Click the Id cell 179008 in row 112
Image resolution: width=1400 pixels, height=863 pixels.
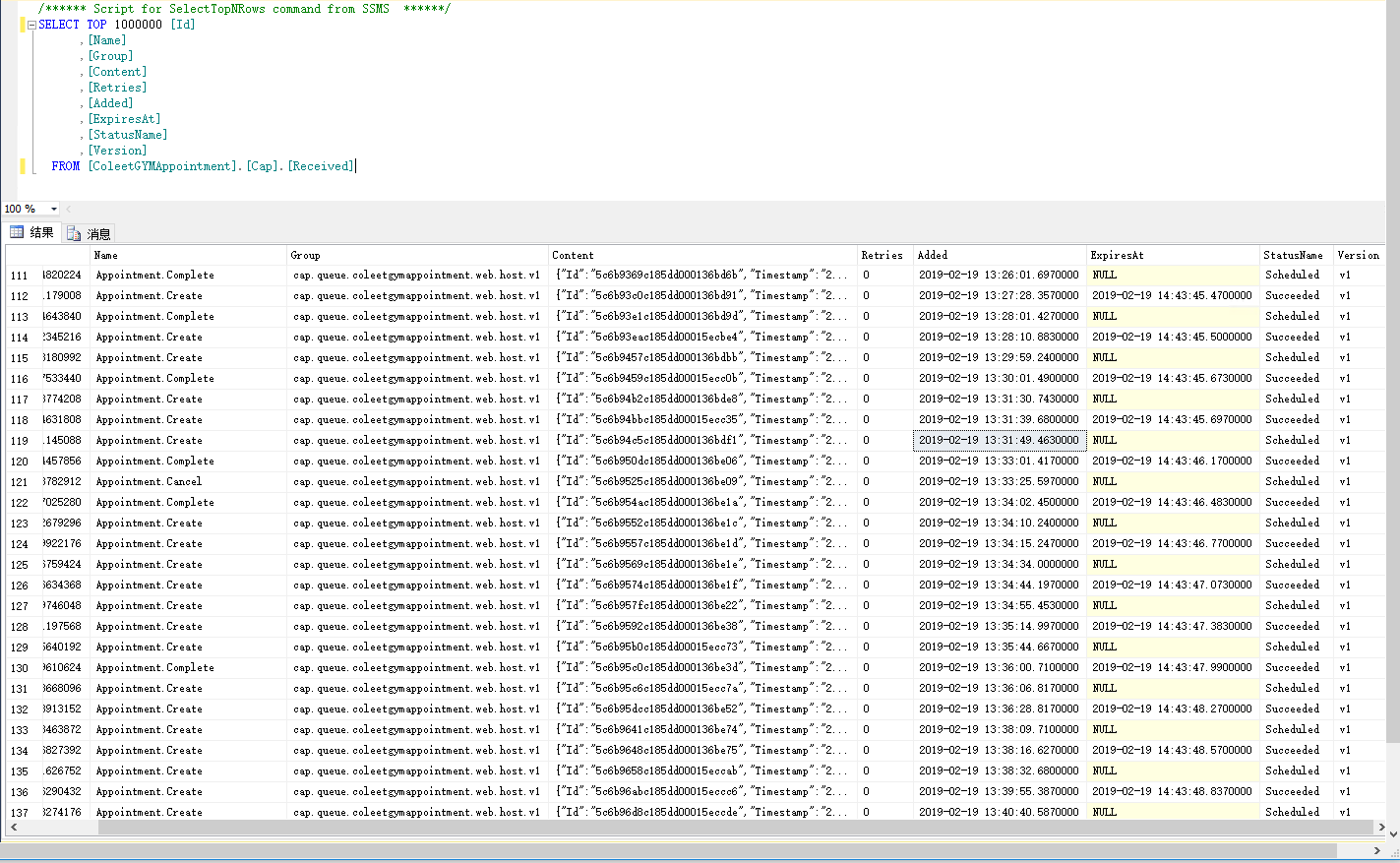[65, 296]
